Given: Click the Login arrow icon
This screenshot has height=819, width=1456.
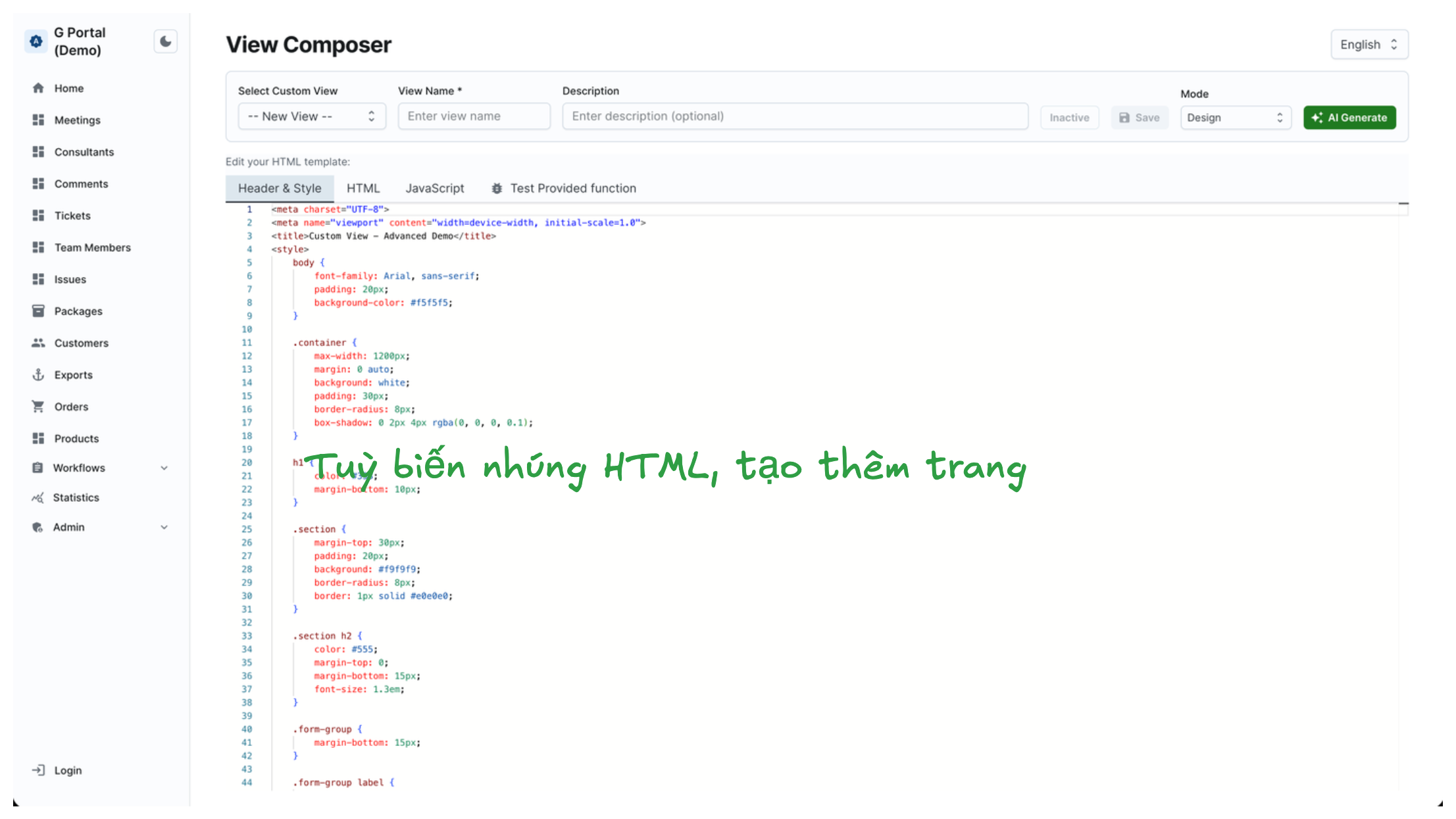Looking at the screenshot, I should coord(38,770).
